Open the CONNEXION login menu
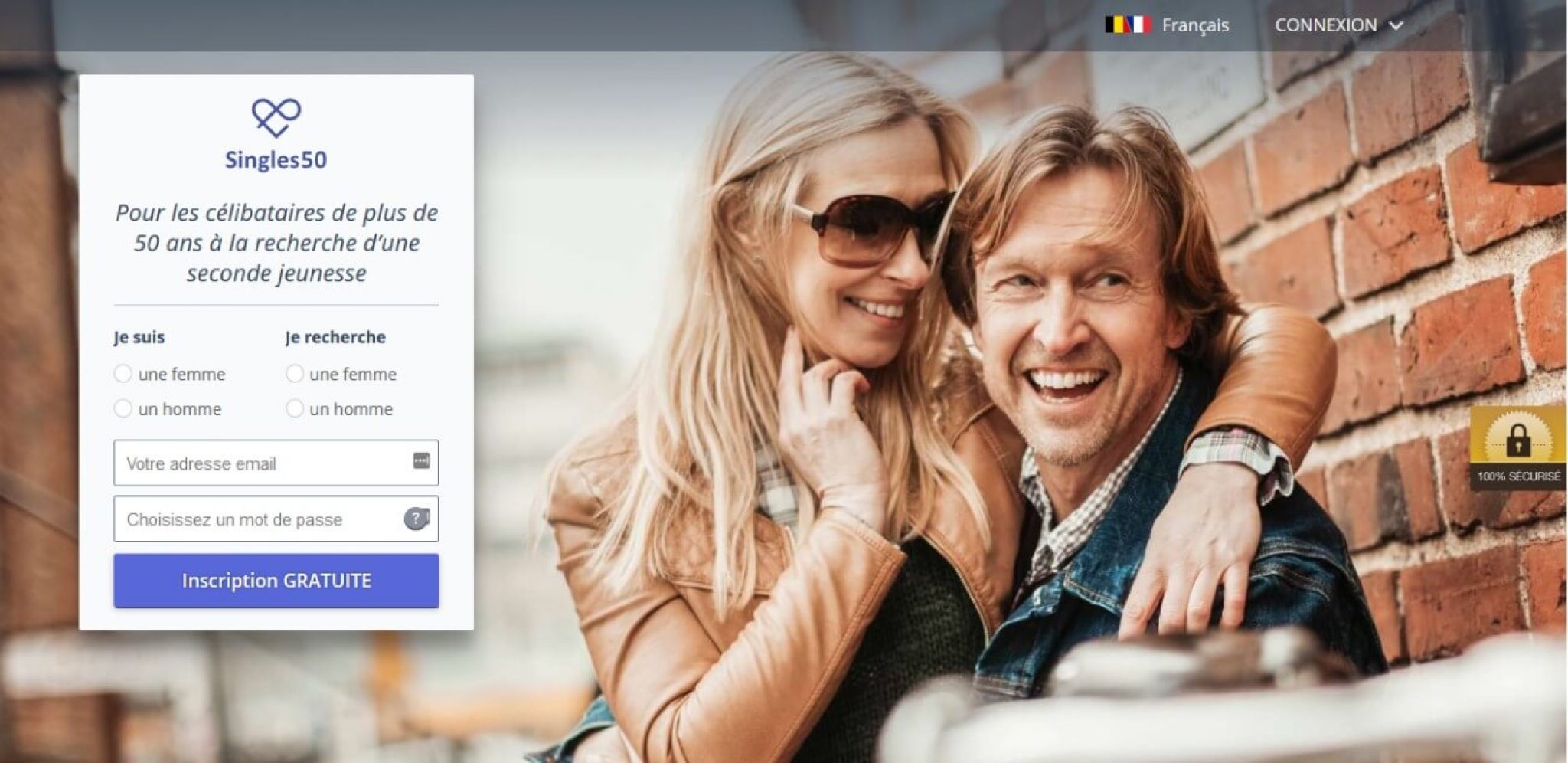1568x763 pixels. pyautogui.click(x=1325, y=25)
